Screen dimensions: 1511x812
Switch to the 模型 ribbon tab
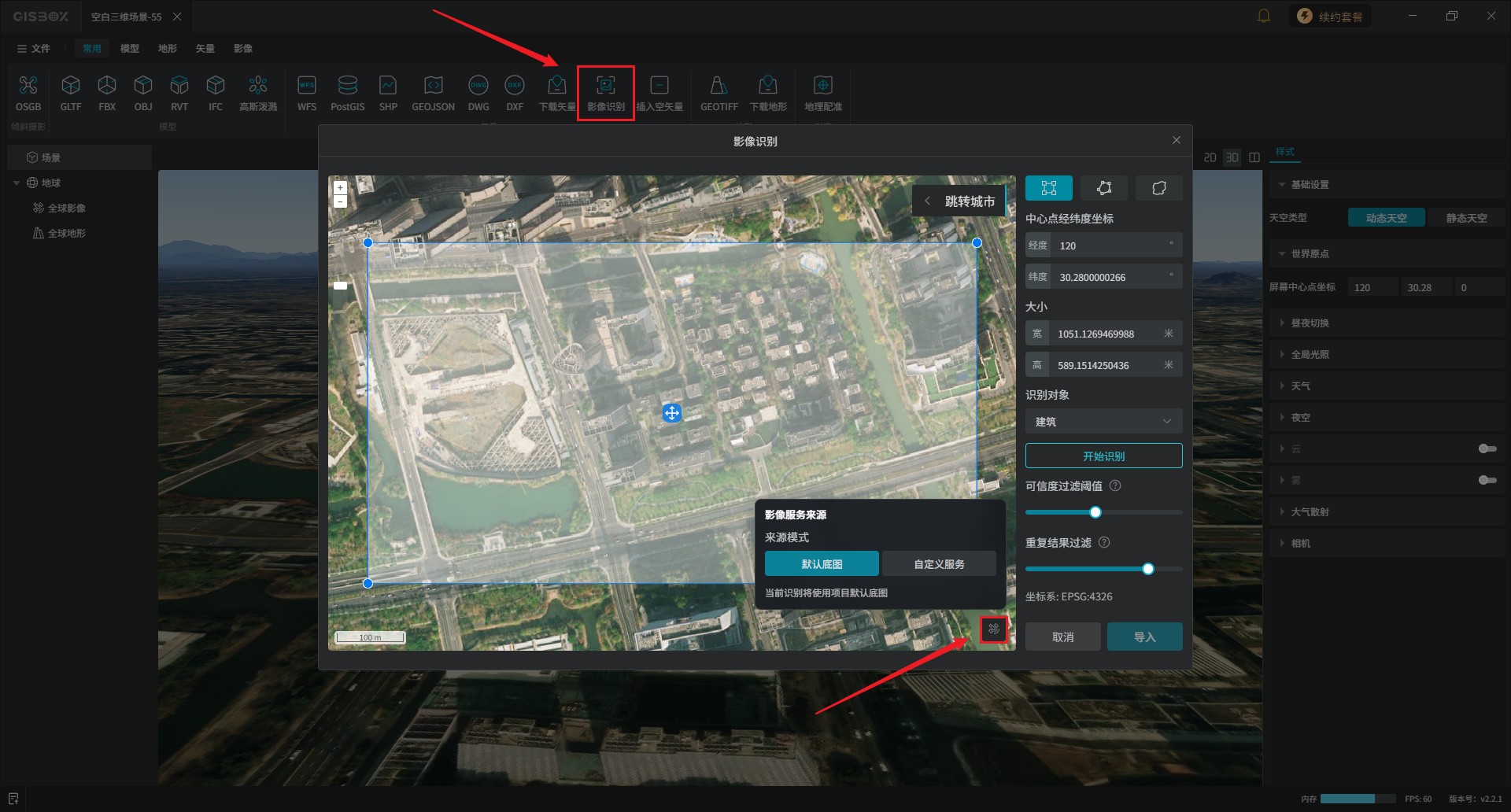click(130, 49)
